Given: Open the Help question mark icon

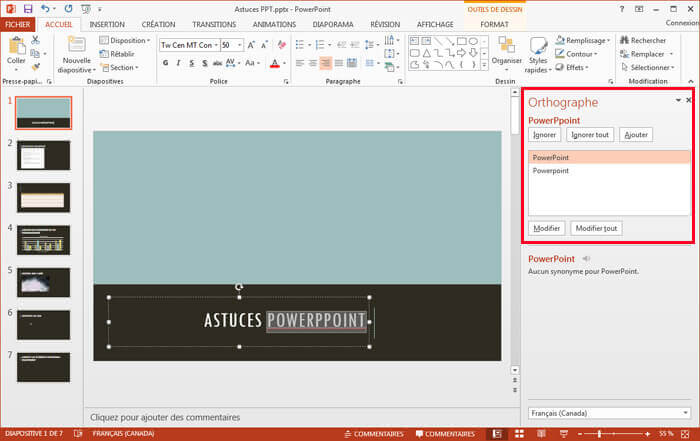Looking at the screenshot, I should pyautogui.click(x=621, y=9).
